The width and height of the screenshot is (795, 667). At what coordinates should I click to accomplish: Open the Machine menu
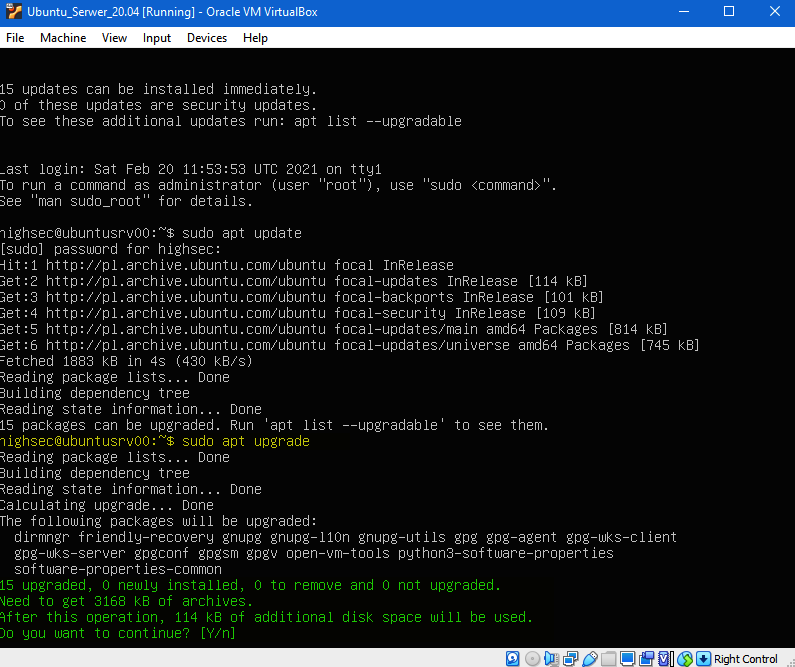point(63,38)
